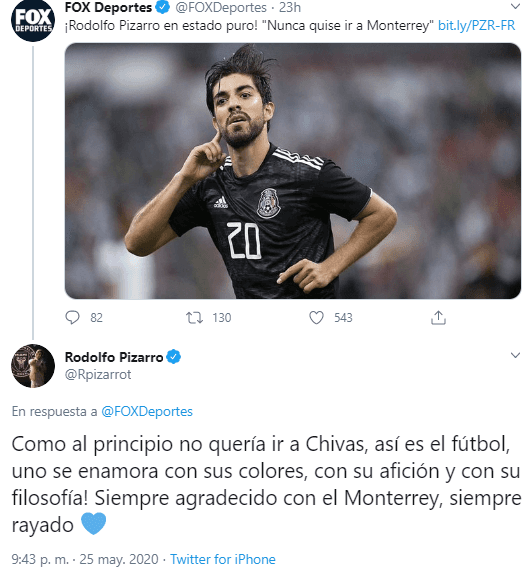Open Rodolfo Pizarro's profile picture
Image resolution: width=530 pixels, height=574 pixels.
click(33, 365)
